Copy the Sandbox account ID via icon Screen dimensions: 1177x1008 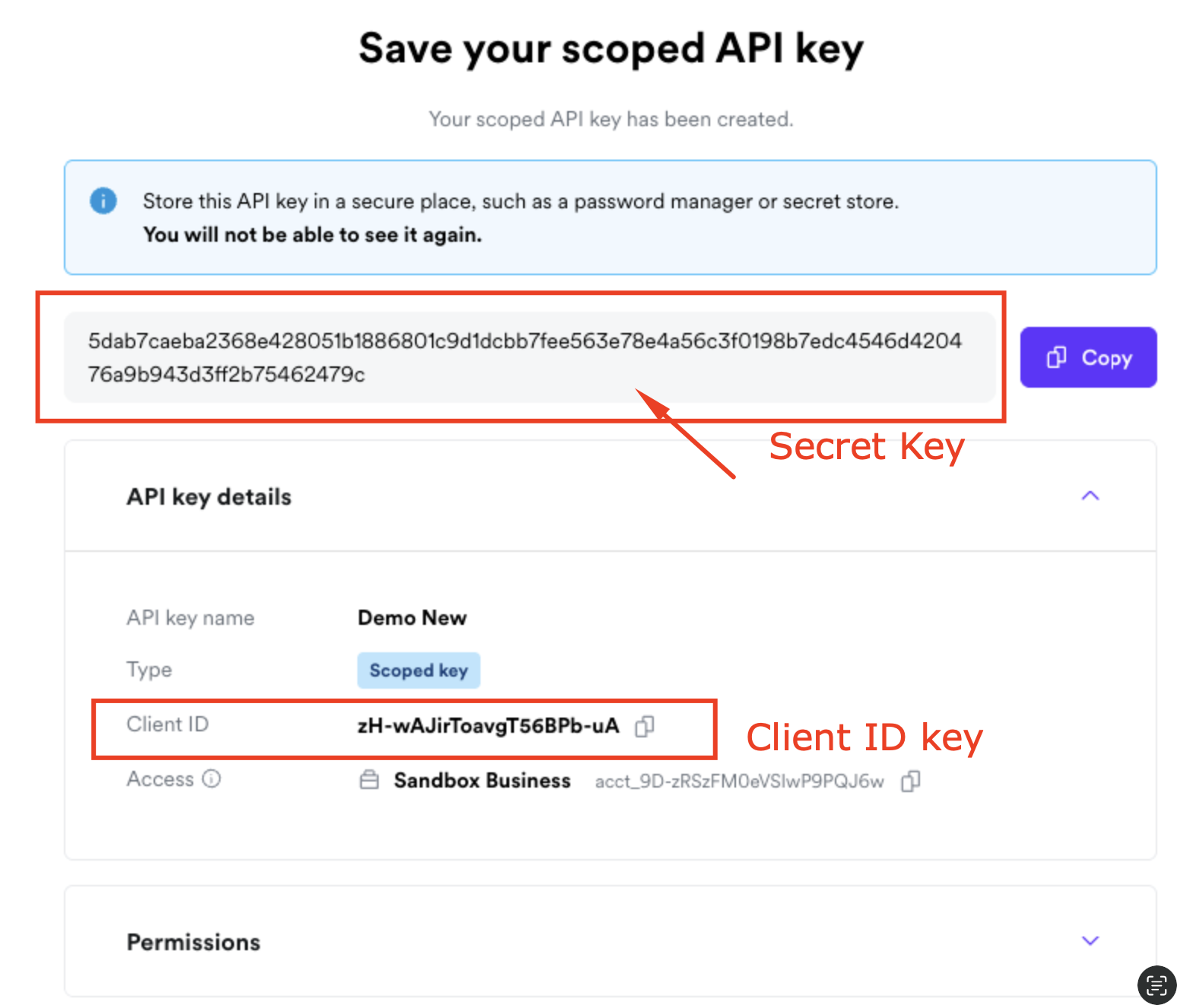tap(910, 781)
